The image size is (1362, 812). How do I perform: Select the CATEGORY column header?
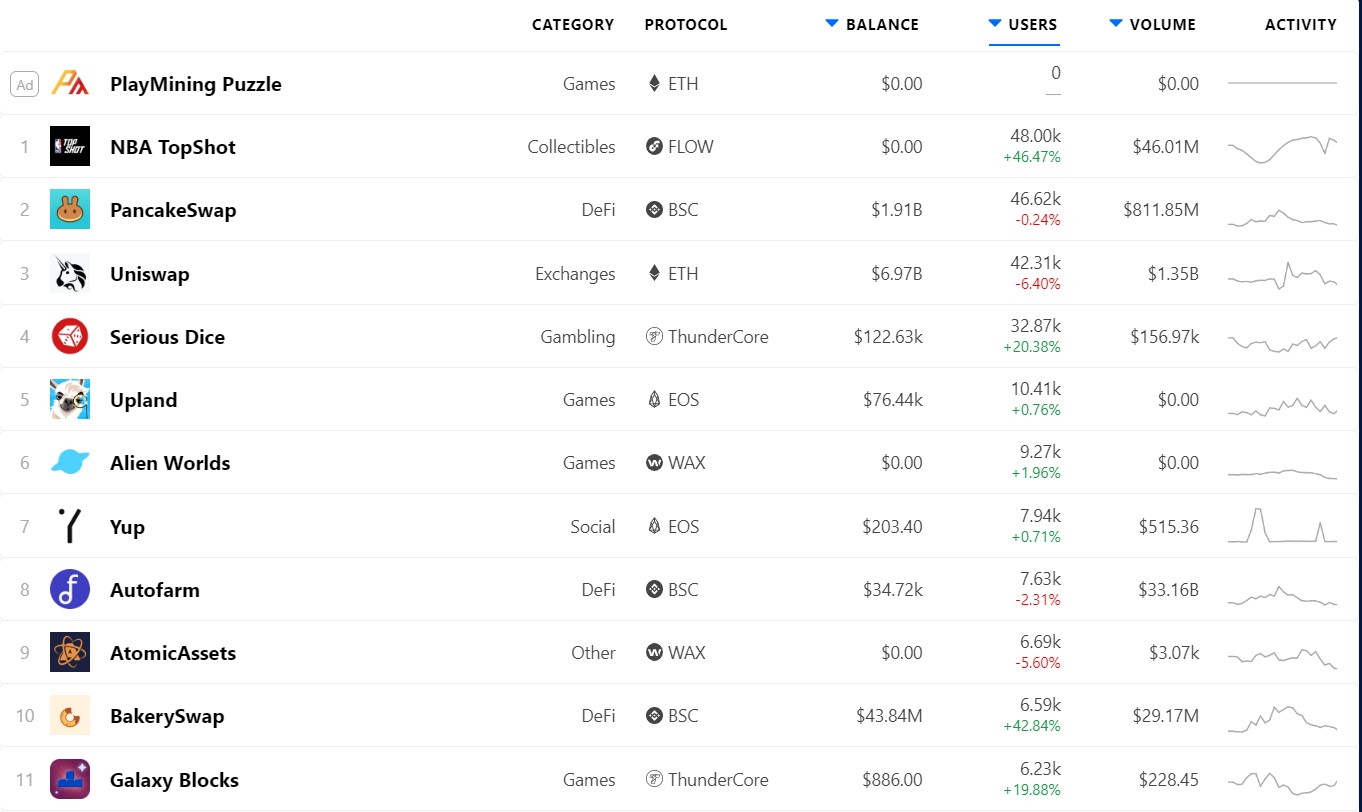click(x=573, y=24)
